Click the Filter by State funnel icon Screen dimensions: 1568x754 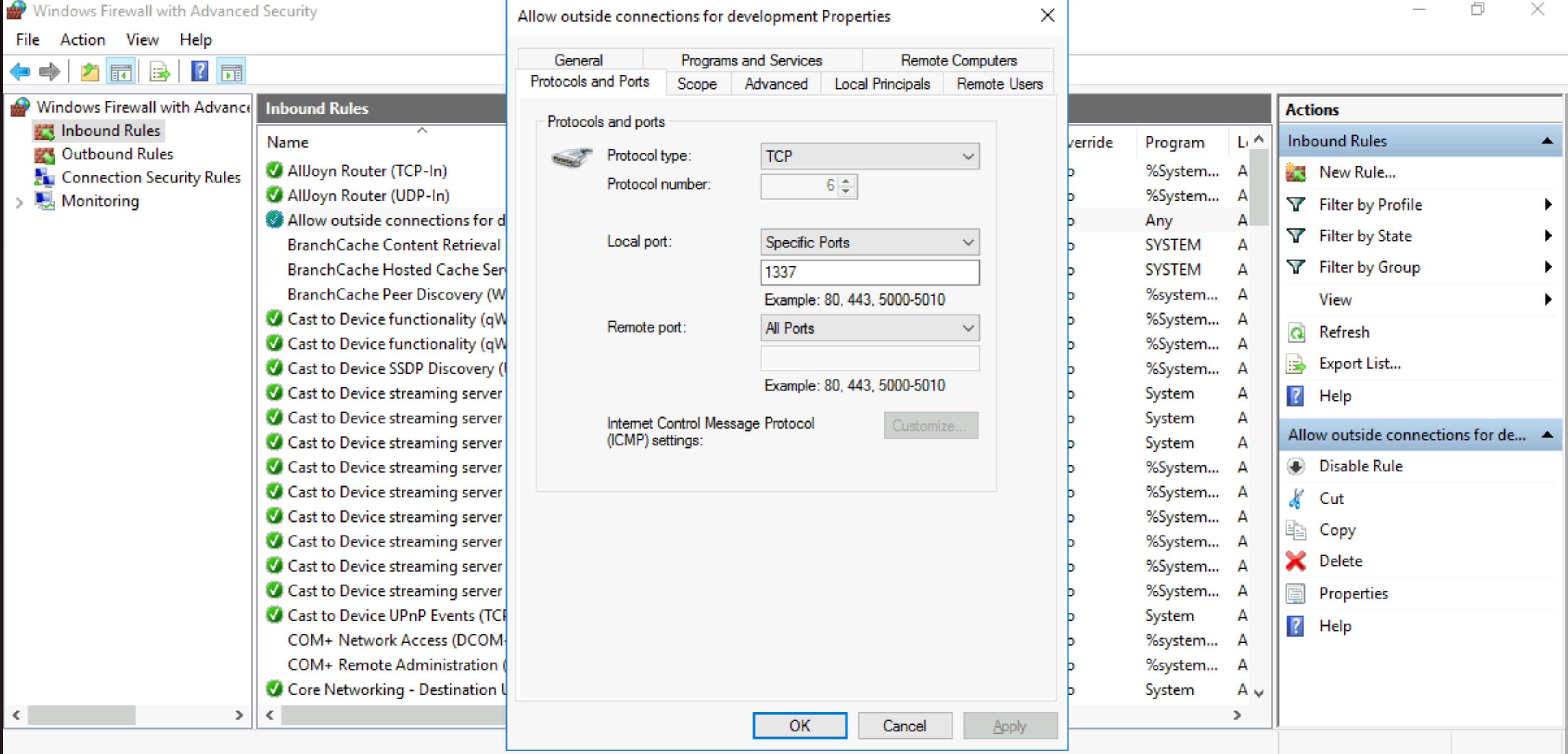(x=1296, y=236)
